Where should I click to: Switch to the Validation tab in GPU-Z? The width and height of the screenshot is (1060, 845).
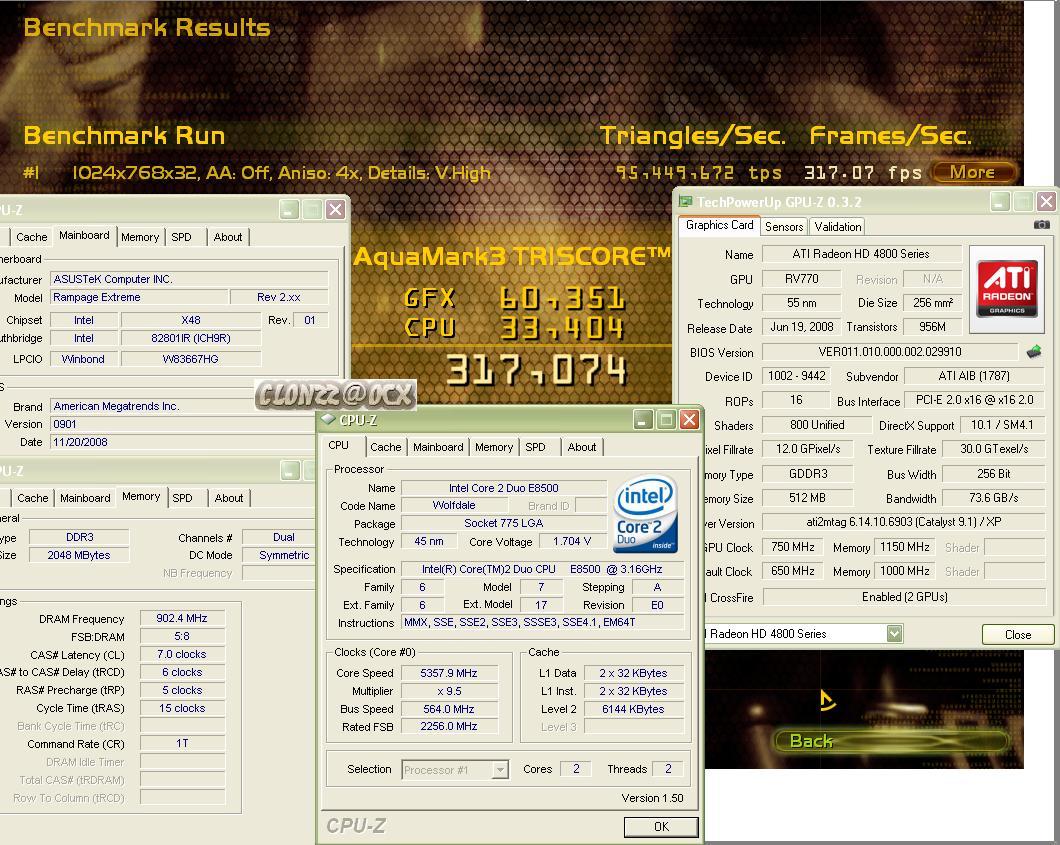(x=837, y=226)
